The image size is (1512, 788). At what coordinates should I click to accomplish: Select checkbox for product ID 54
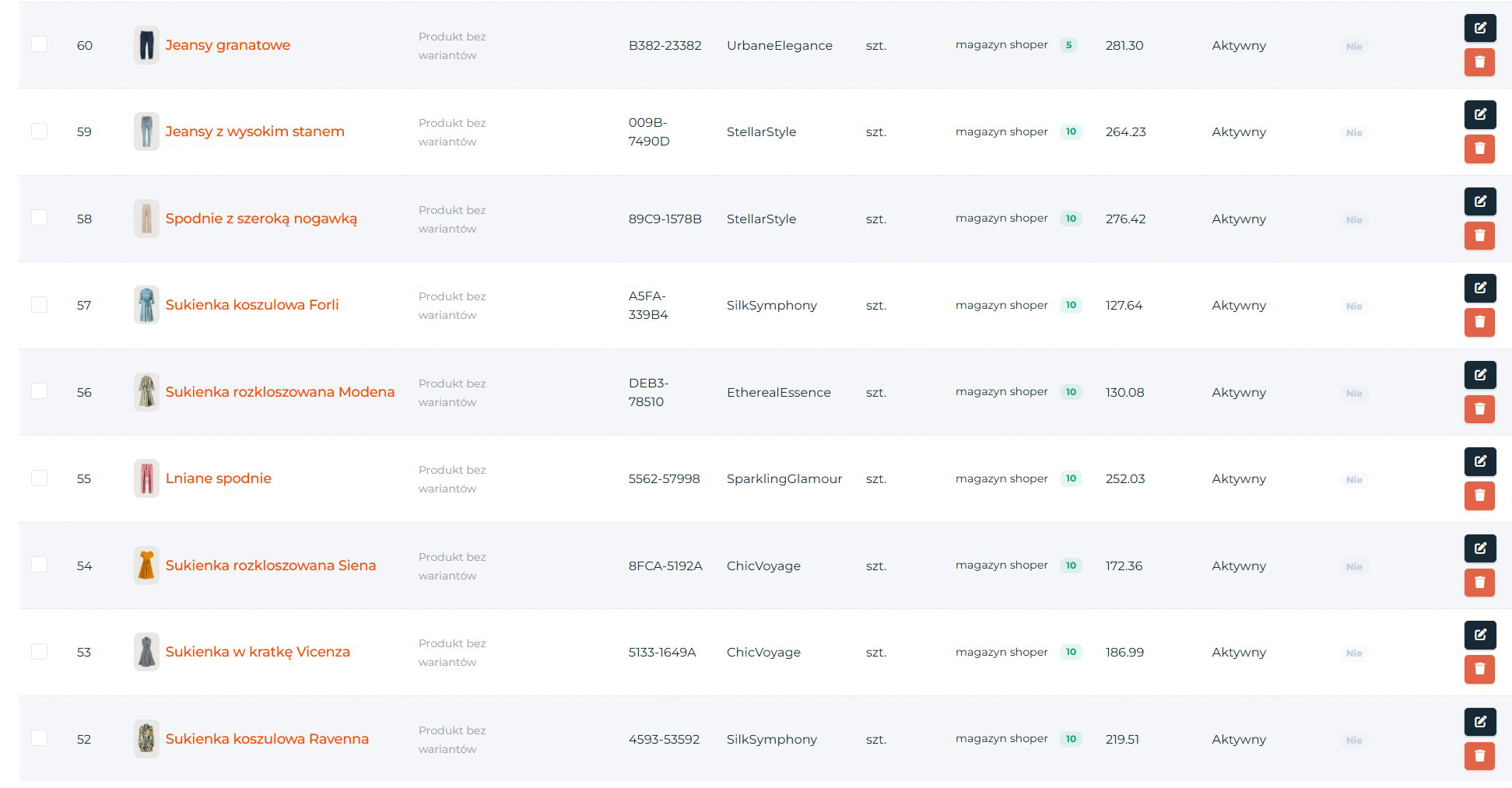pyautogui.click(x=39, y=565)
